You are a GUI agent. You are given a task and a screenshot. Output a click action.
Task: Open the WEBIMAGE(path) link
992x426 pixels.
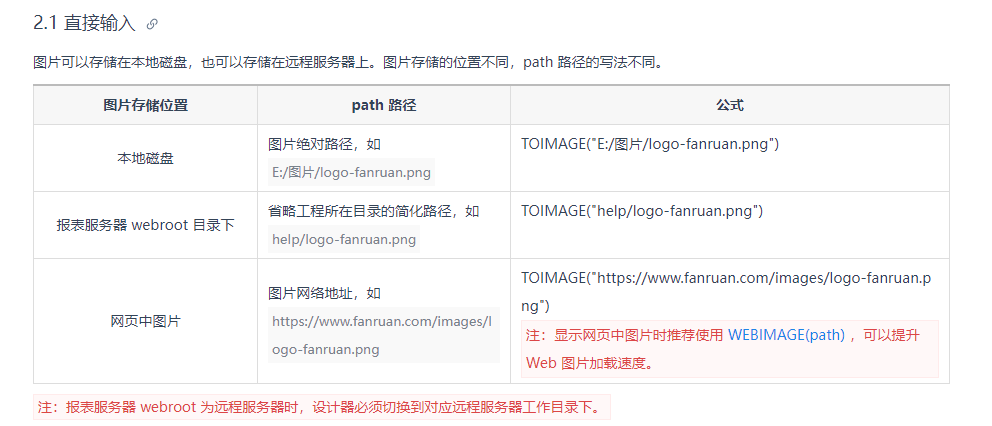tap(786, 335)
